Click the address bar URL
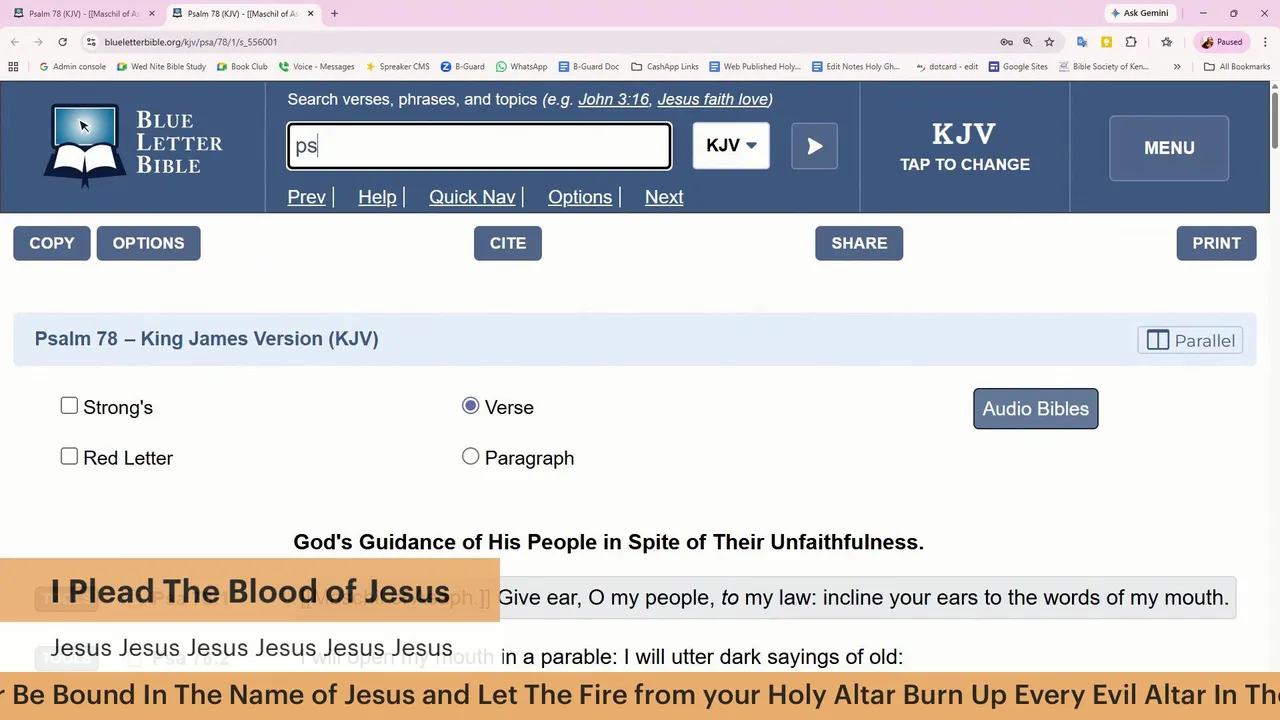Image resolution: width=1280 pixels, height=720 pixels. point(190,42)
